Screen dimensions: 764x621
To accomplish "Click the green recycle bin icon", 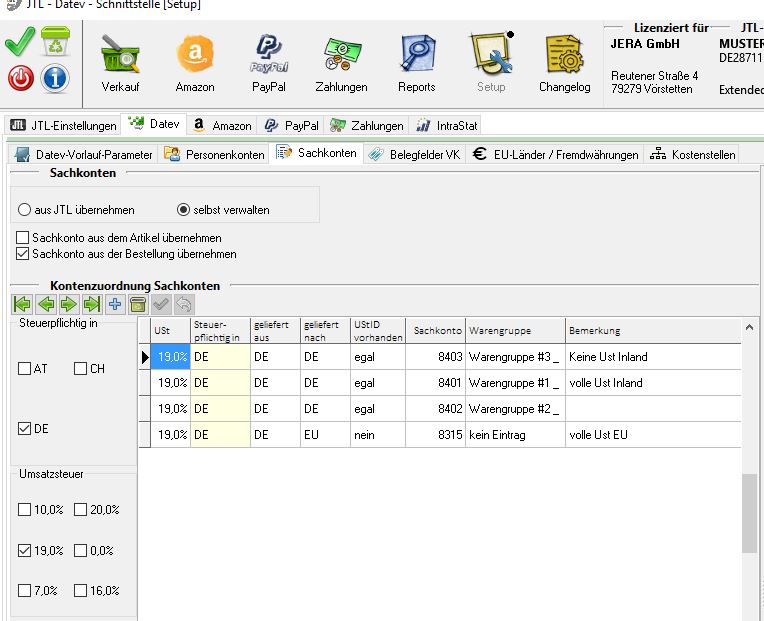I will (56, 41).
